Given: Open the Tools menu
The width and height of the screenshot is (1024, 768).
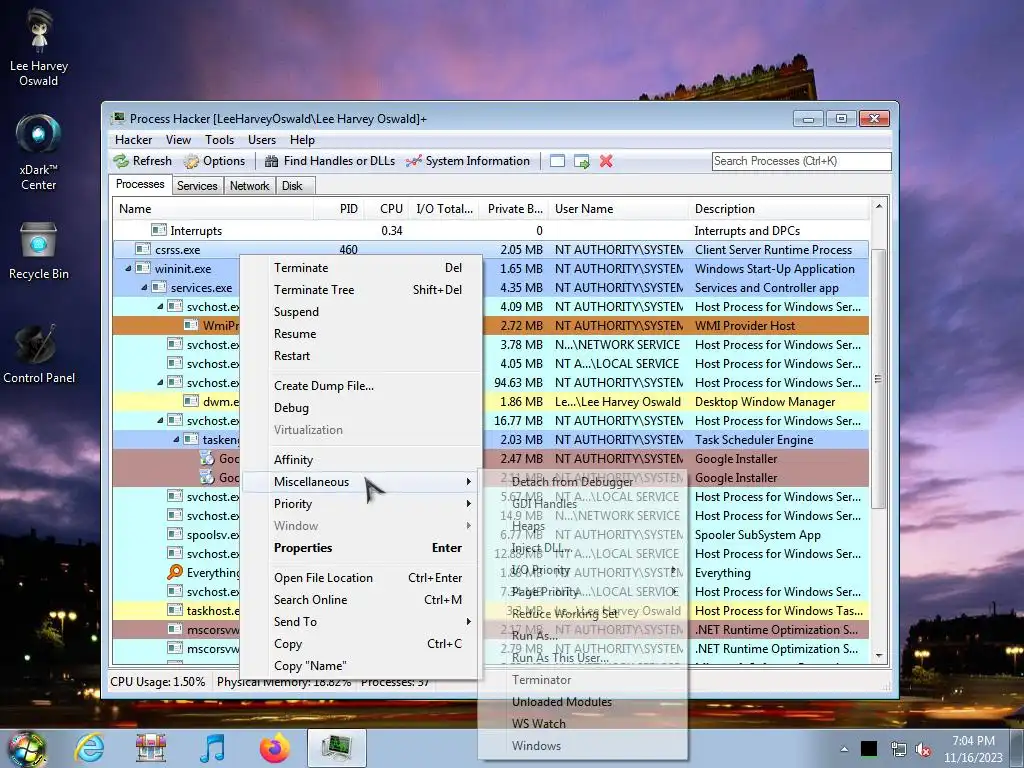Looking at the screenshot, I should pyautogui.click(x=219, y=140).
